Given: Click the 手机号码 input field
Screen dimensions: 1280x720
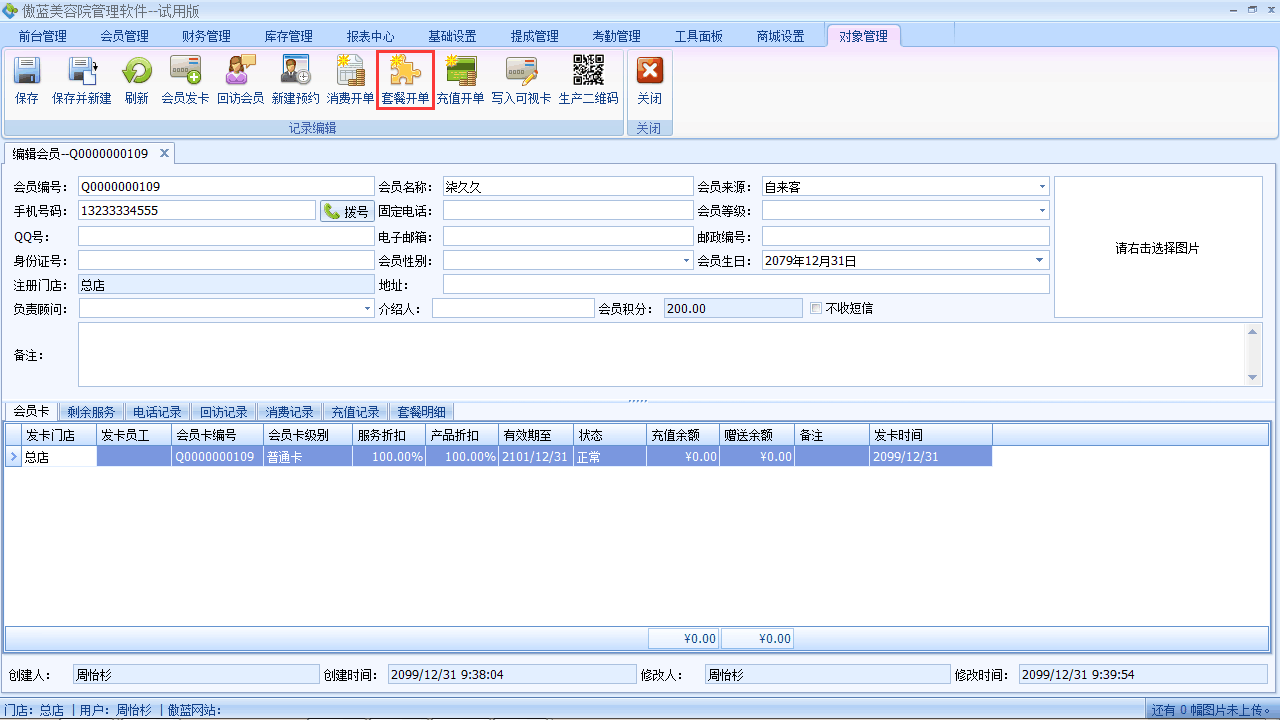Looking at the screenshot, I should [x=196, y=211].
